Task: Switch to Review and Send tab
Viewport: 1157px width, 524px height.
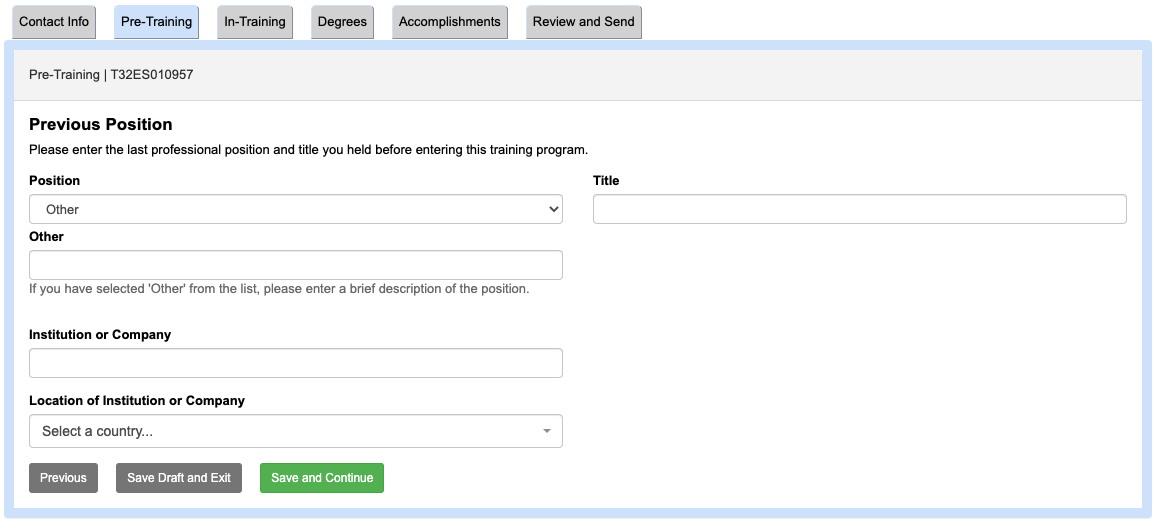Action: pyautogui.click(x=583, y=22)
